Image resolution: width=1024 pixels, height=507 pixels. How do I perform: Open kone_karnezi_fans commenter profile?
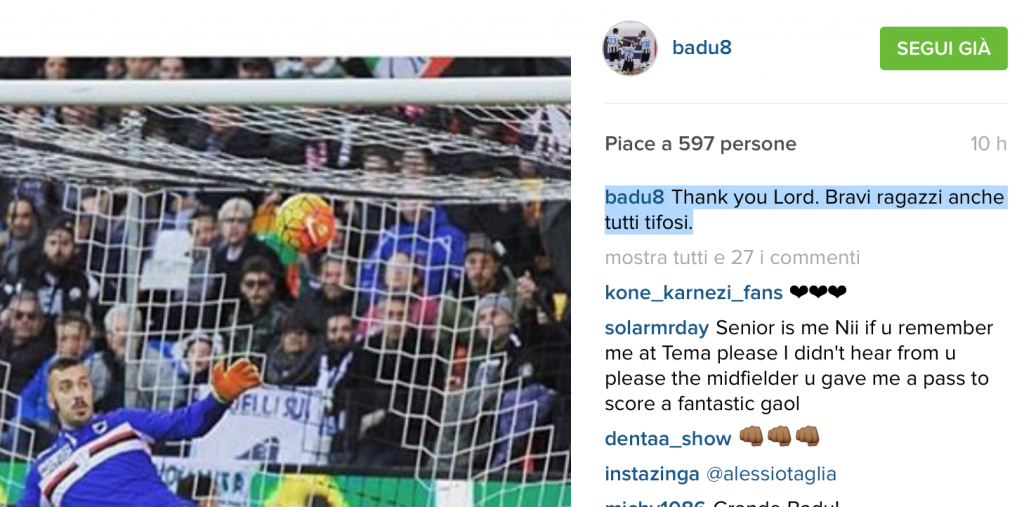(x=694, y=293)
